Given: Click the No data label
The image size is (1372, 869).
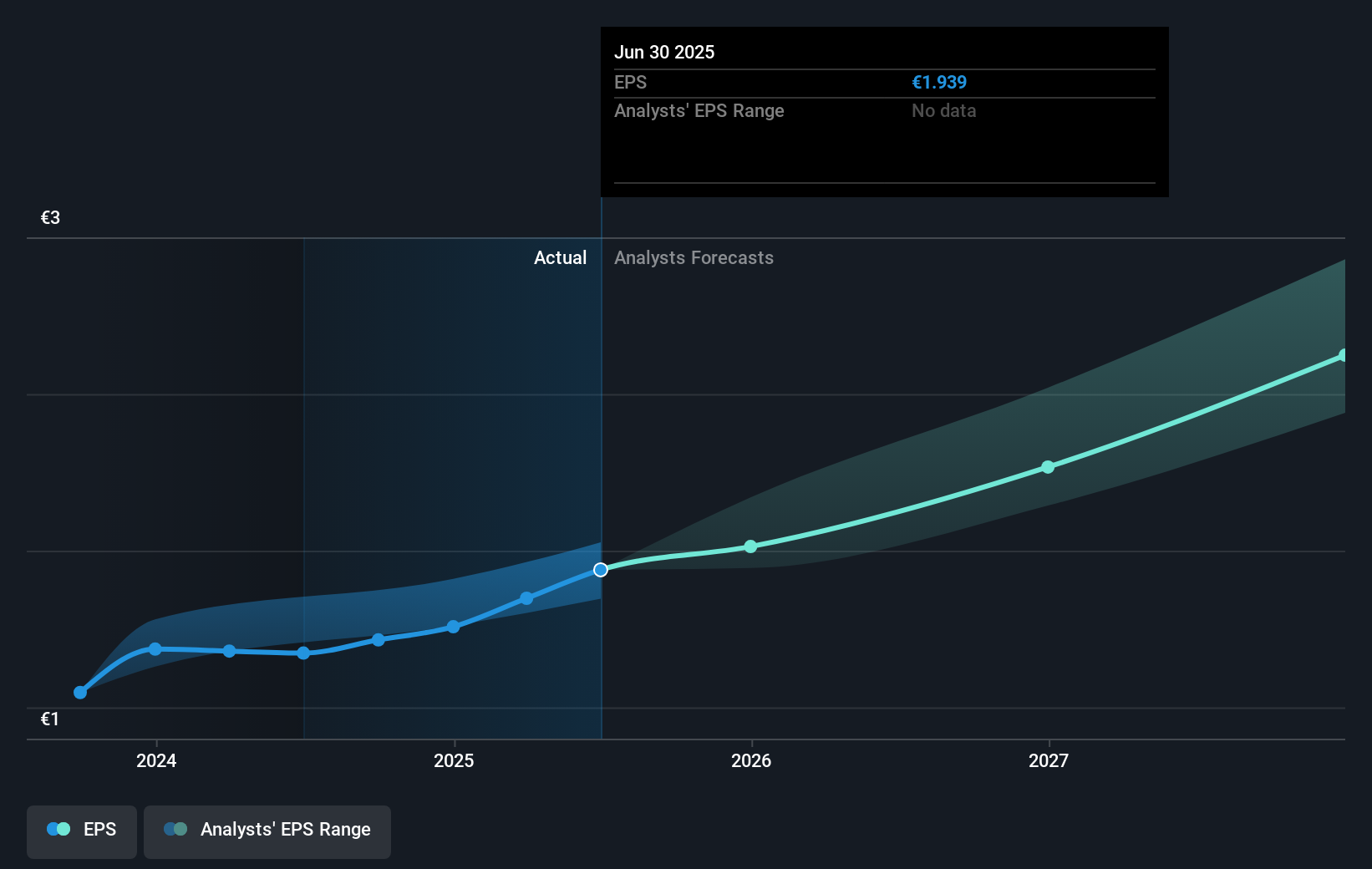Looking at the screenshot, I should point(943,110).
